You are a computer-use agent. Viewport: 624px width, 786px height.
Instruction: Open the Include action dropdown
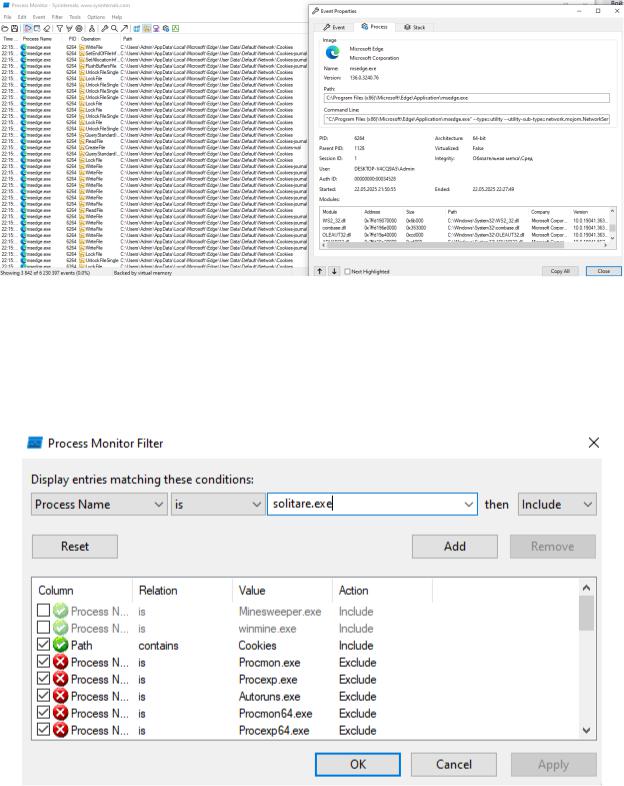point(557,504)
